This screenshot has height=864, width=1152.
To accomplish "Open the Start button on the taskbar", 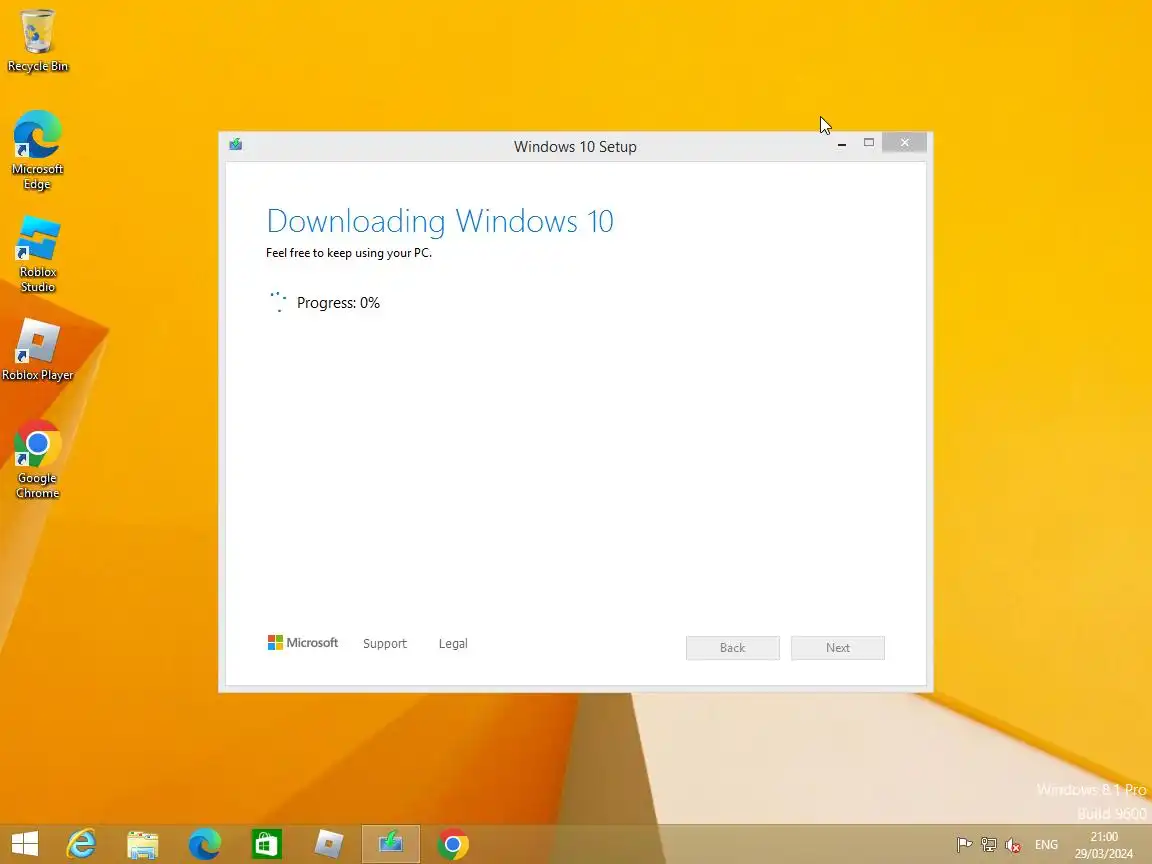I will coord(25,843).
